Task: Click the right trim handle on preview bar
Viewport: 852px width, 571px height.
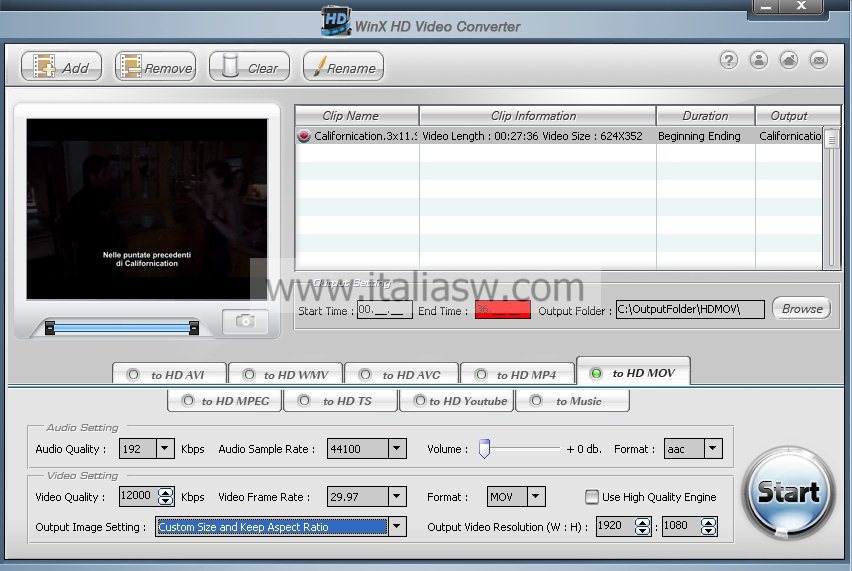Action: pos(193,328)
